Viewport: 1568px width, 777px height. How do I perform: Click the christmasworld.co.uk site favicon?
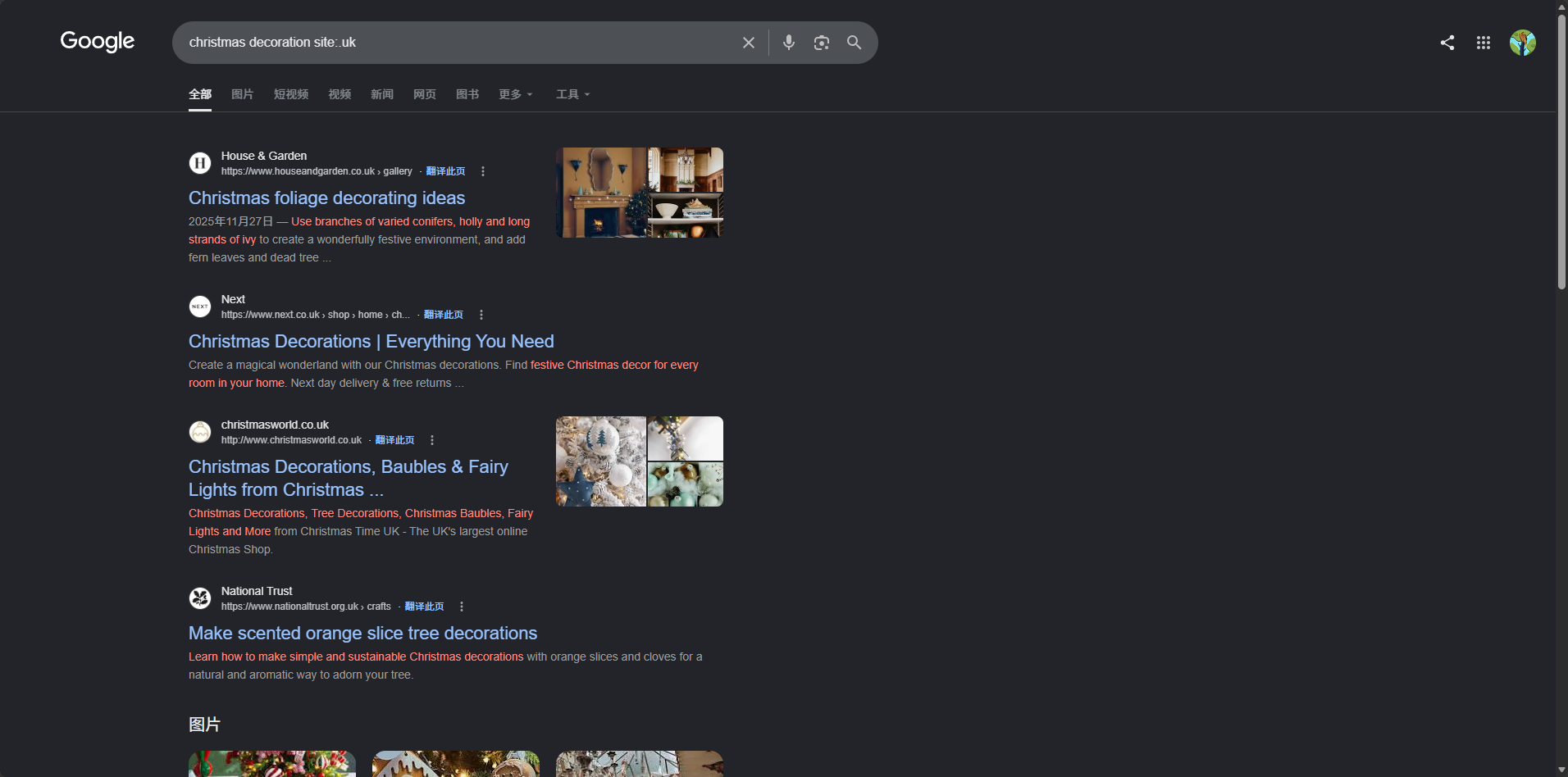200,432
